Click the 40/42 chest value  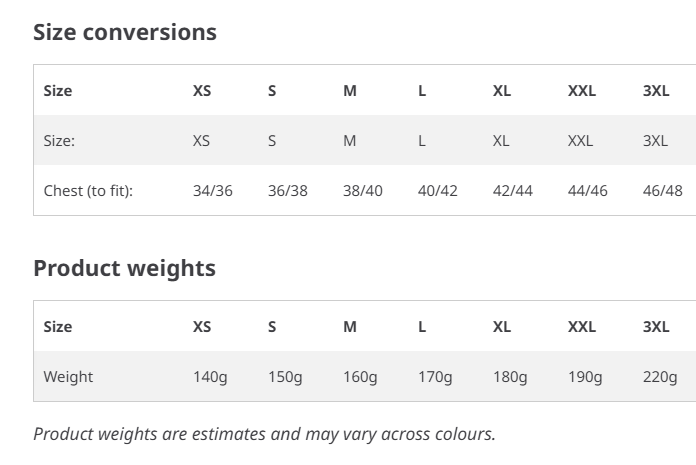[x=437, y=190]
